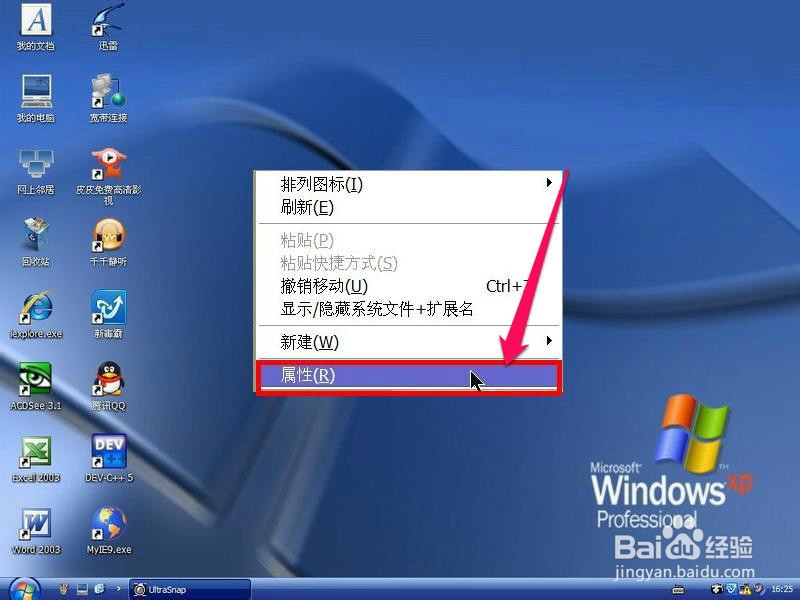This screenshot has height=600, width=800.
Task: Expand the quick launch overflow arrow
Action: (118, 588)
